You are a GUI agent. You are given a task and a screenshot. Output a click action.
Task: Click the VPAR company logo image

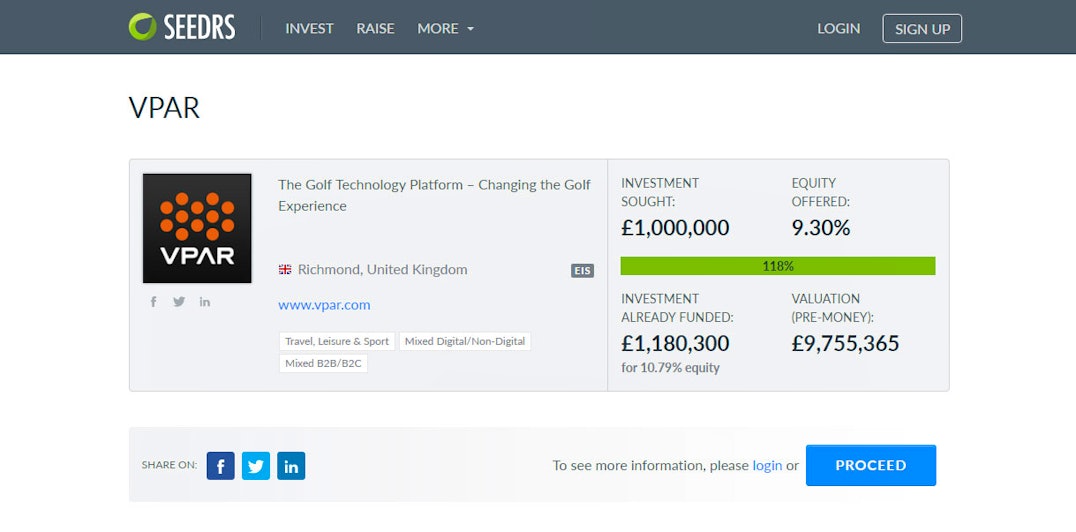click(197, 228)
